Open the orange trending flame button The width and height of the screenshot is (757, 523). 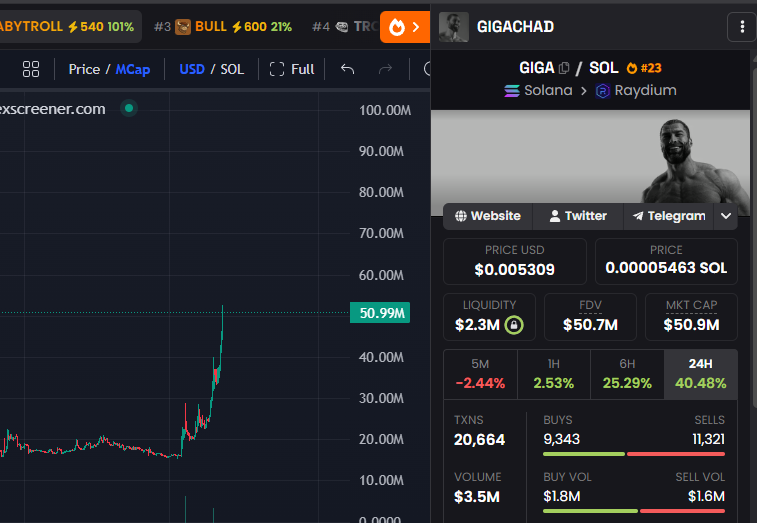click(405, 27)
